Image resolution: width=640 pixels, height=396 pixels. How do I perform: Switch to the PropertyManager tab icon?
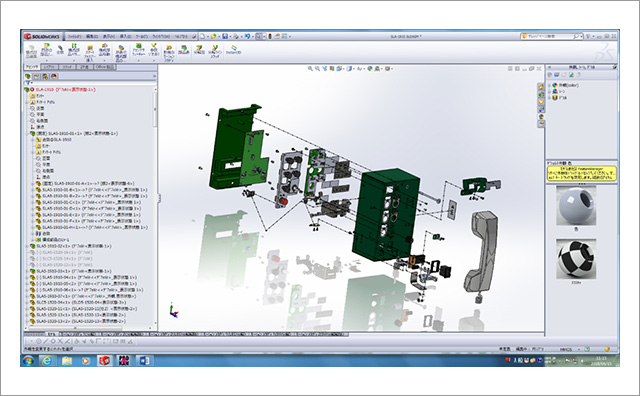[36, 76]
